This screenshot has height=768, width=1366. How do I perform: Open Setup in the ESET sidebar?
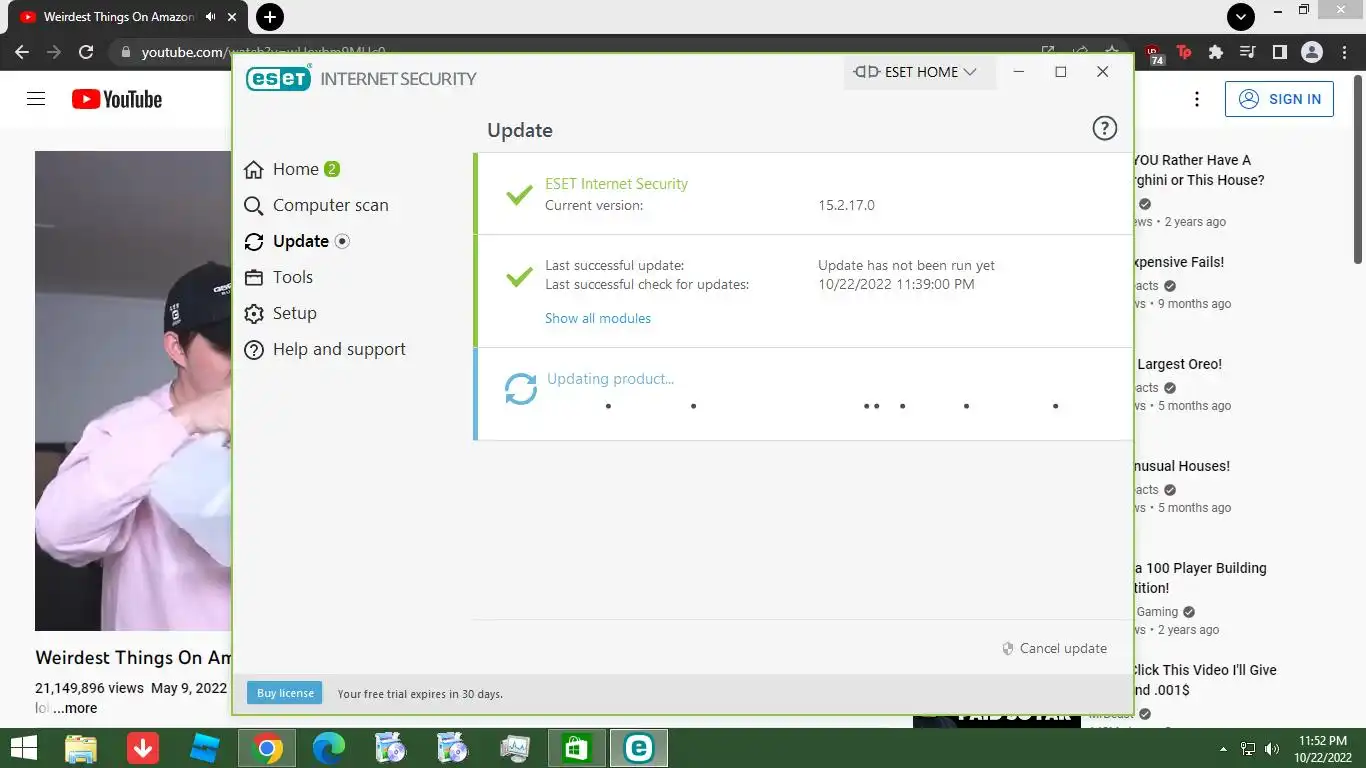pyautogui.click(x=281, y=313)
